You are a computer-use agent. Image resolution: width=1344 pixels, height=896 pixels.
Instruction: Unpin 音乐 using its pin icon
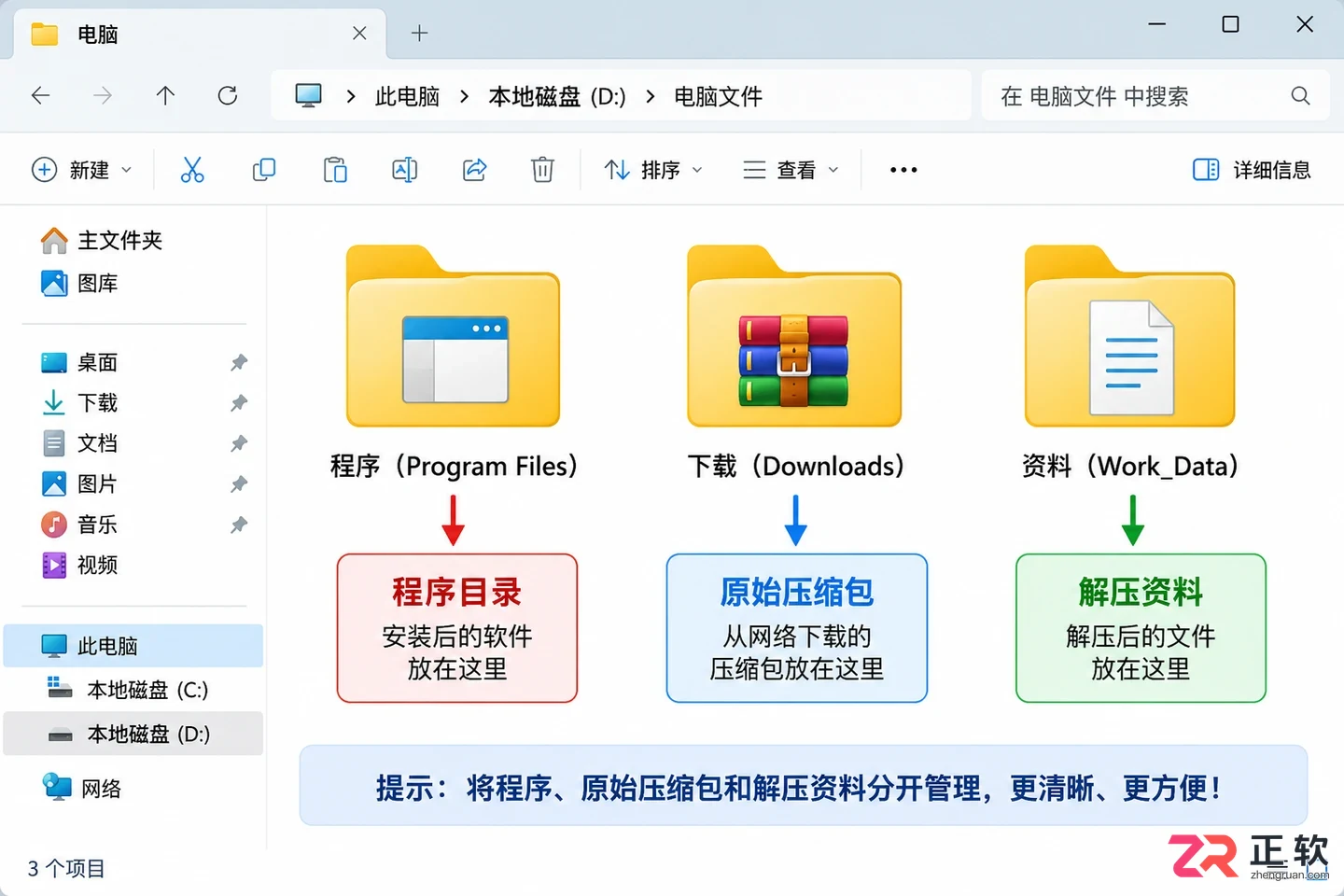(x=239, y=525)
